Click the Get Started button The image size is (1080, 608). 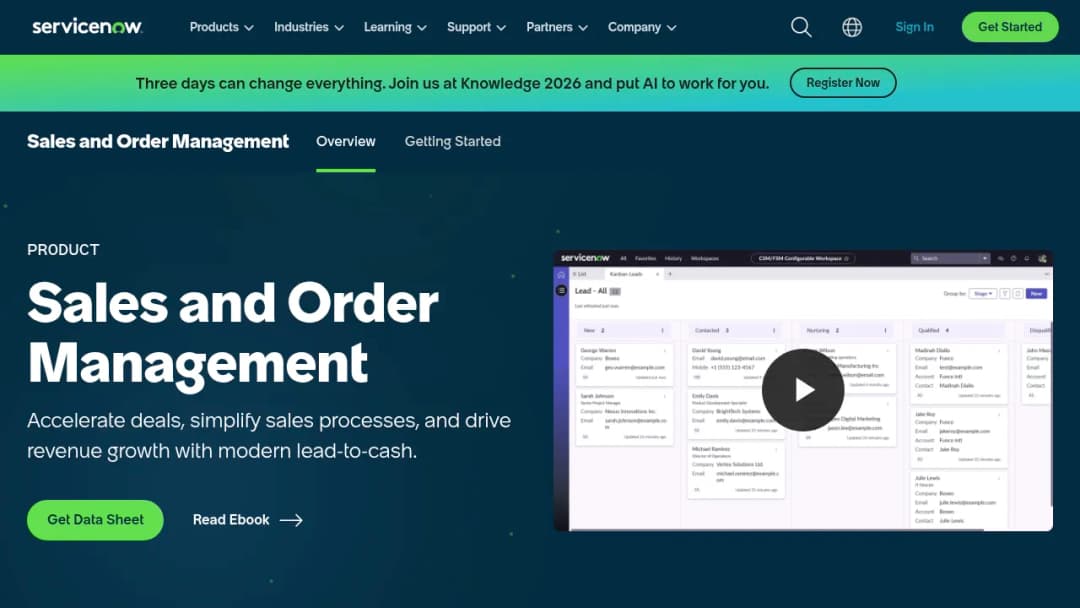coord(1010,27)
